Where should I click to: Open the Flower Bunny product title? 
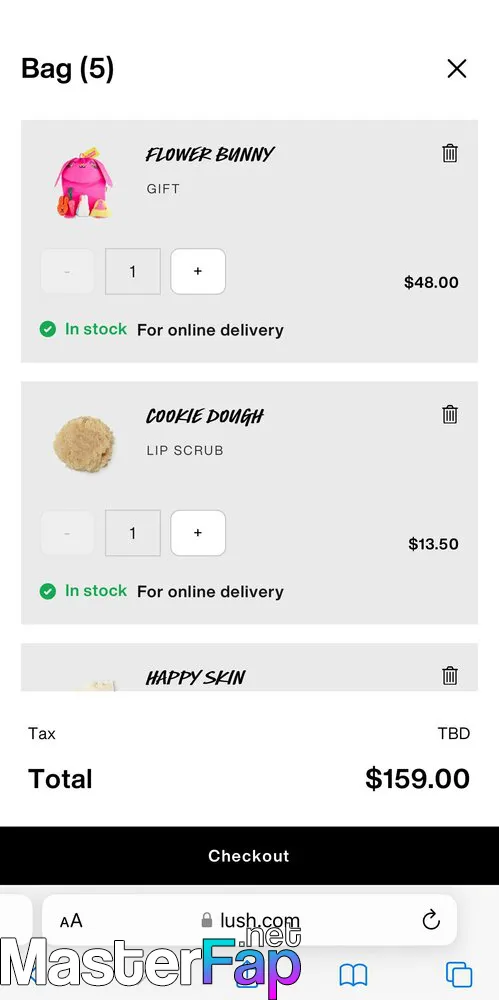(x=210, y=154)
